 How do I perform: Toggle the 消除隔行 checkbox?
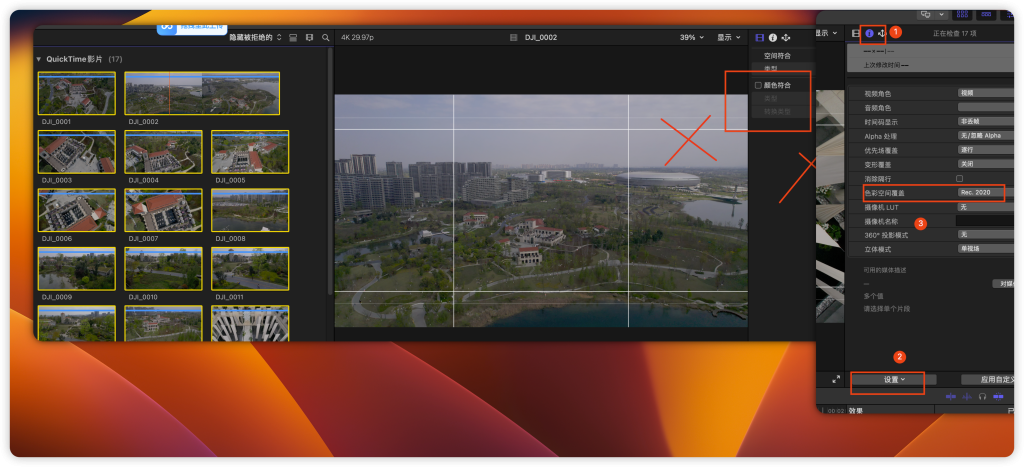(x=959, y=178)
